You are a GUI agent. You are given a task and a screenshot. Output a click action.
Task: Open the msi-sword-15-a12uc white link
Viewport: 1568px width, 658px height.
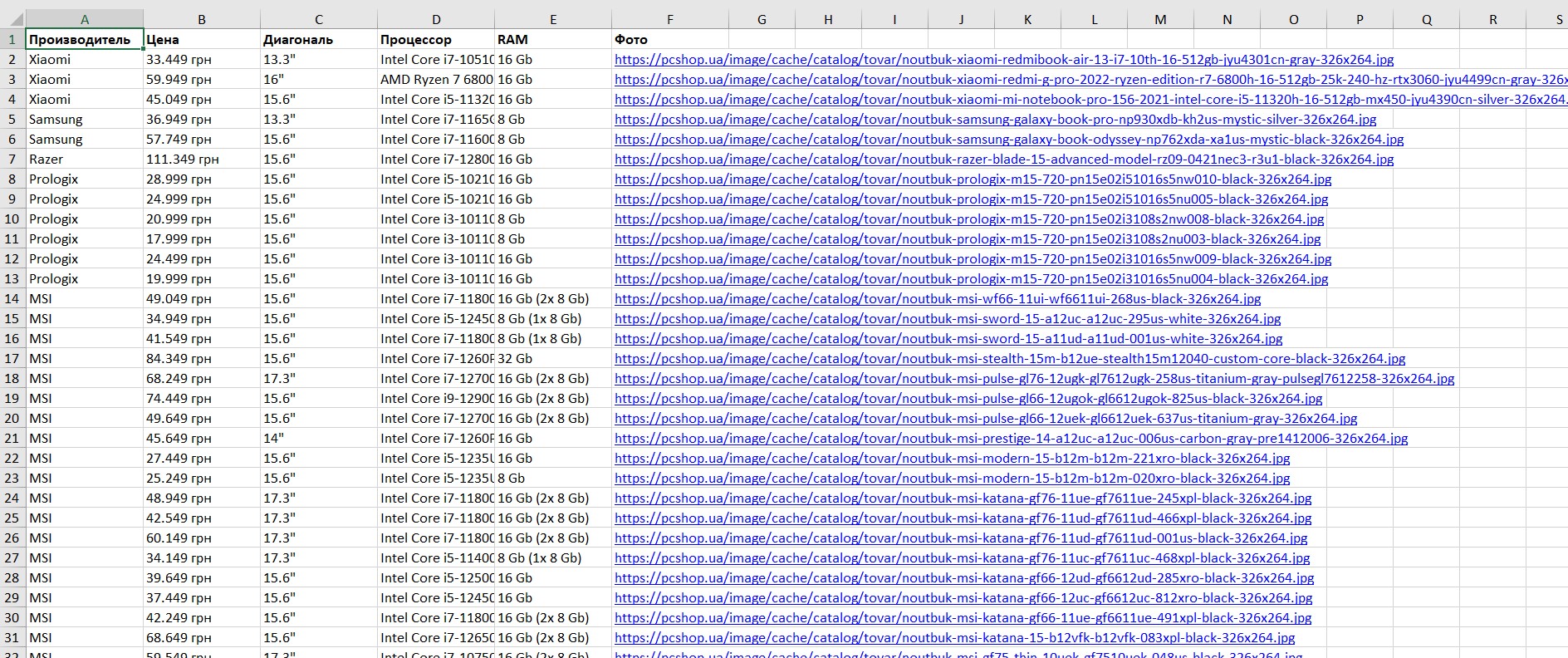[948, 319]
